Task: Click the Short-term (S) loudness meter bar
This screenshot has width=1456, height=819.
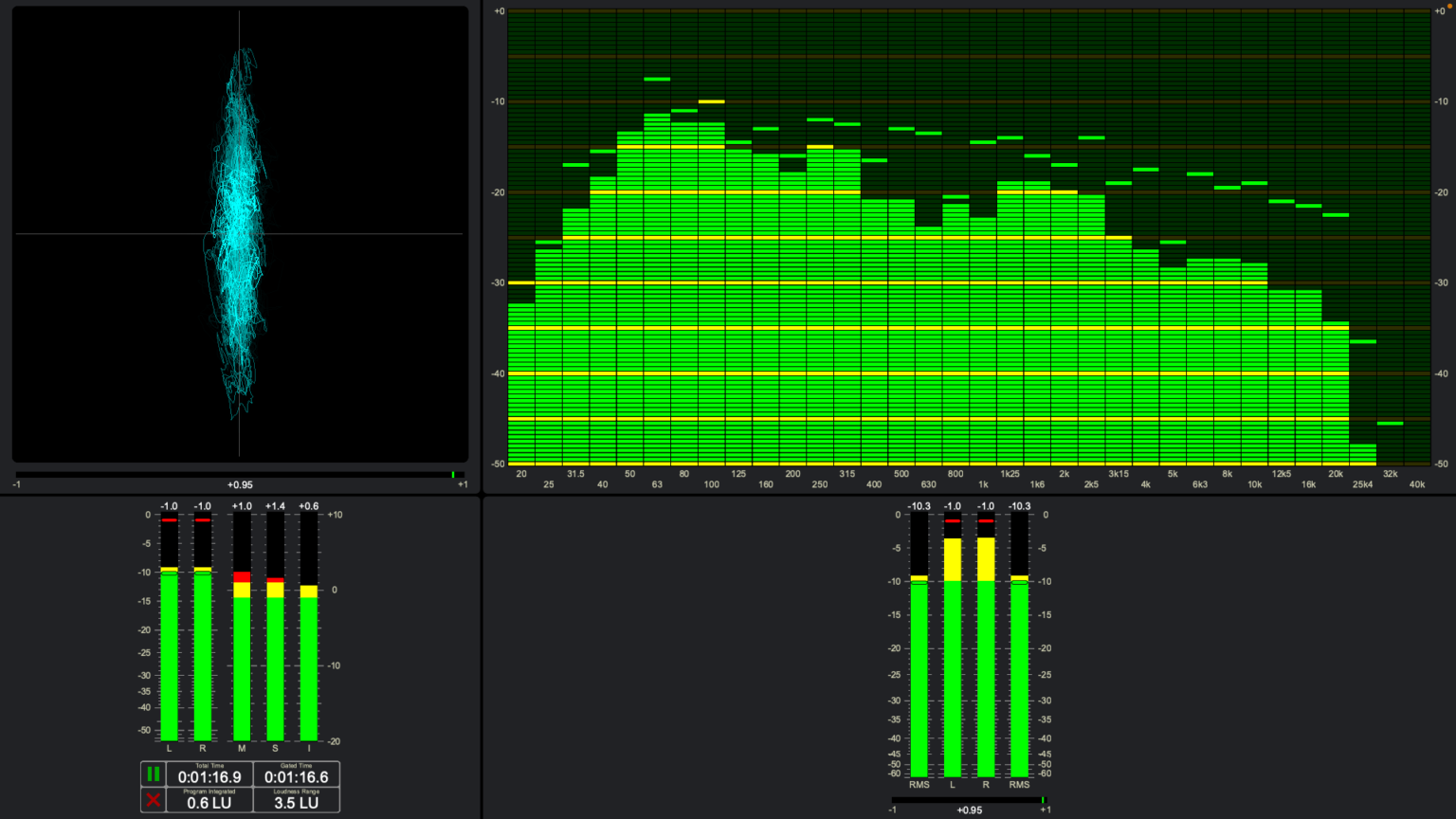Action: pos(275,664)
